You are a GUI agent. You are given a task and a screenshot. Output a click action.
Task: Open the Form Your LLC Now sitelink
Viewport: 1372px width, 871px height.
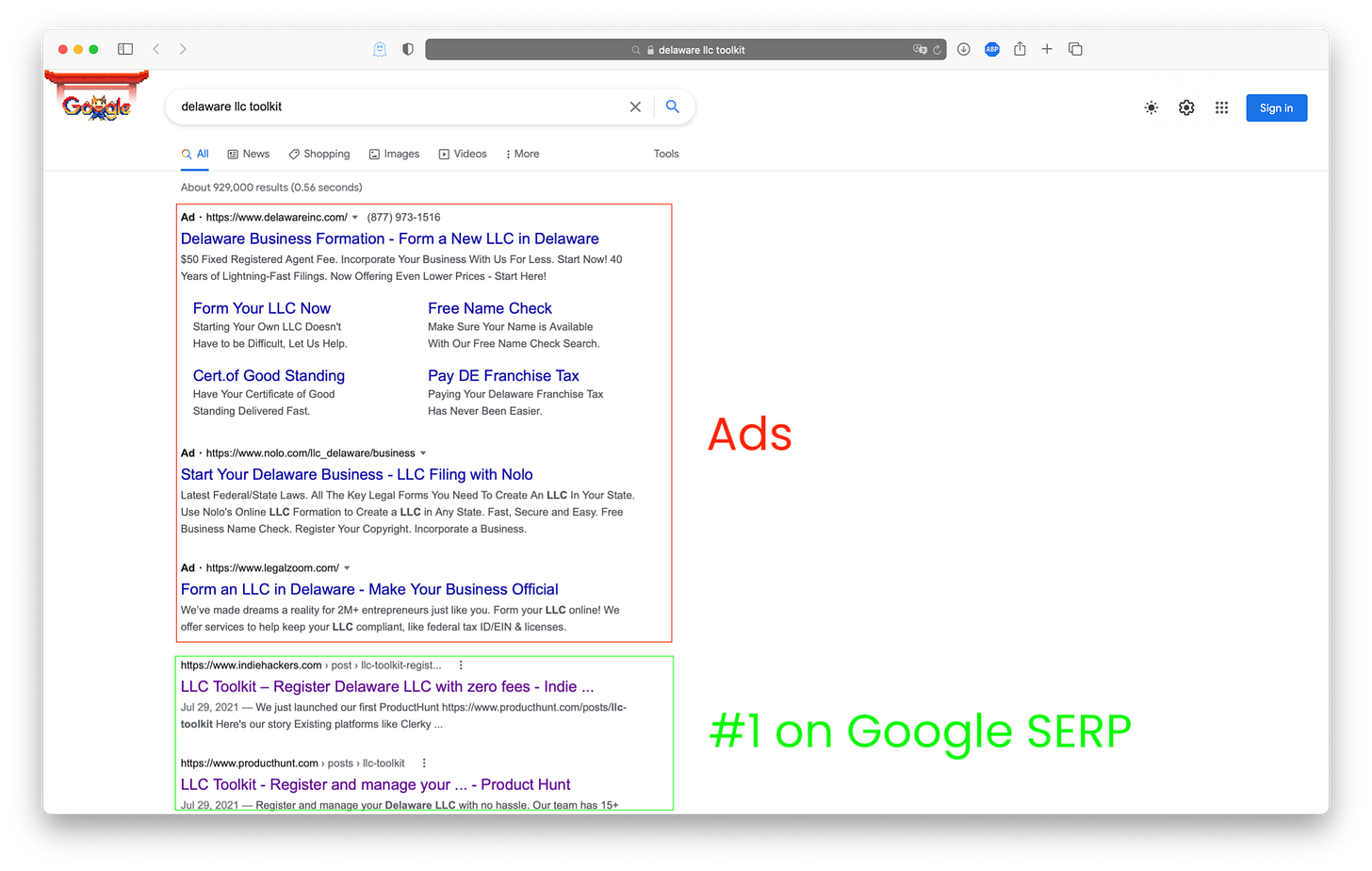pyautogui.click(x=262, y=308)
